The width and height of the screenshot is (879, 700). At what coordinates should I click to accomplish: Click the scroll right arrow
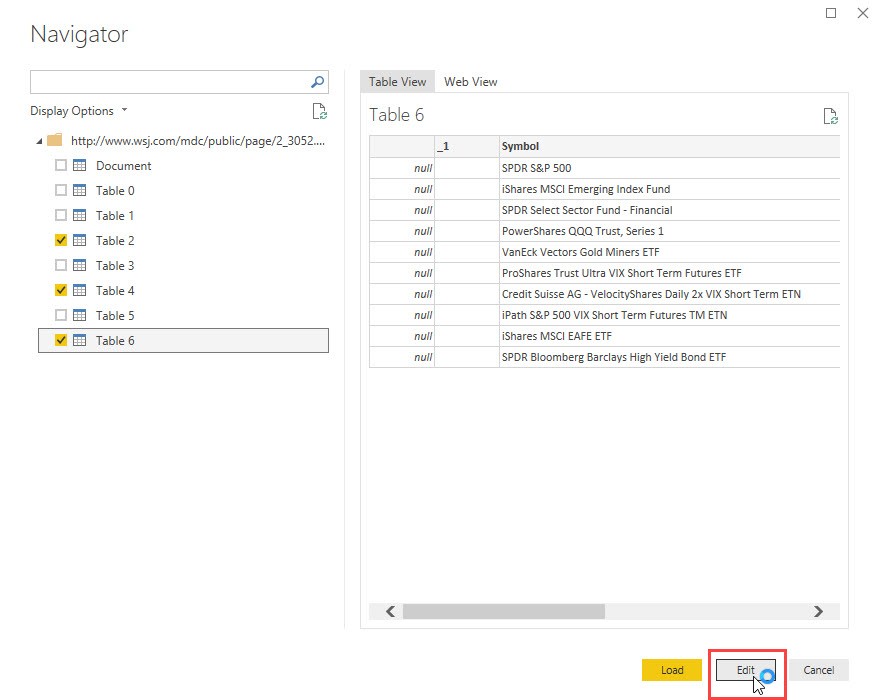(x=818, y=611)
